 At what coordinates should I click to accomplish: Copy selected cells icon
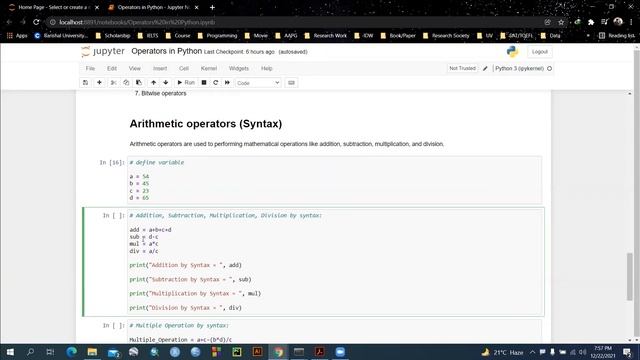126,82
